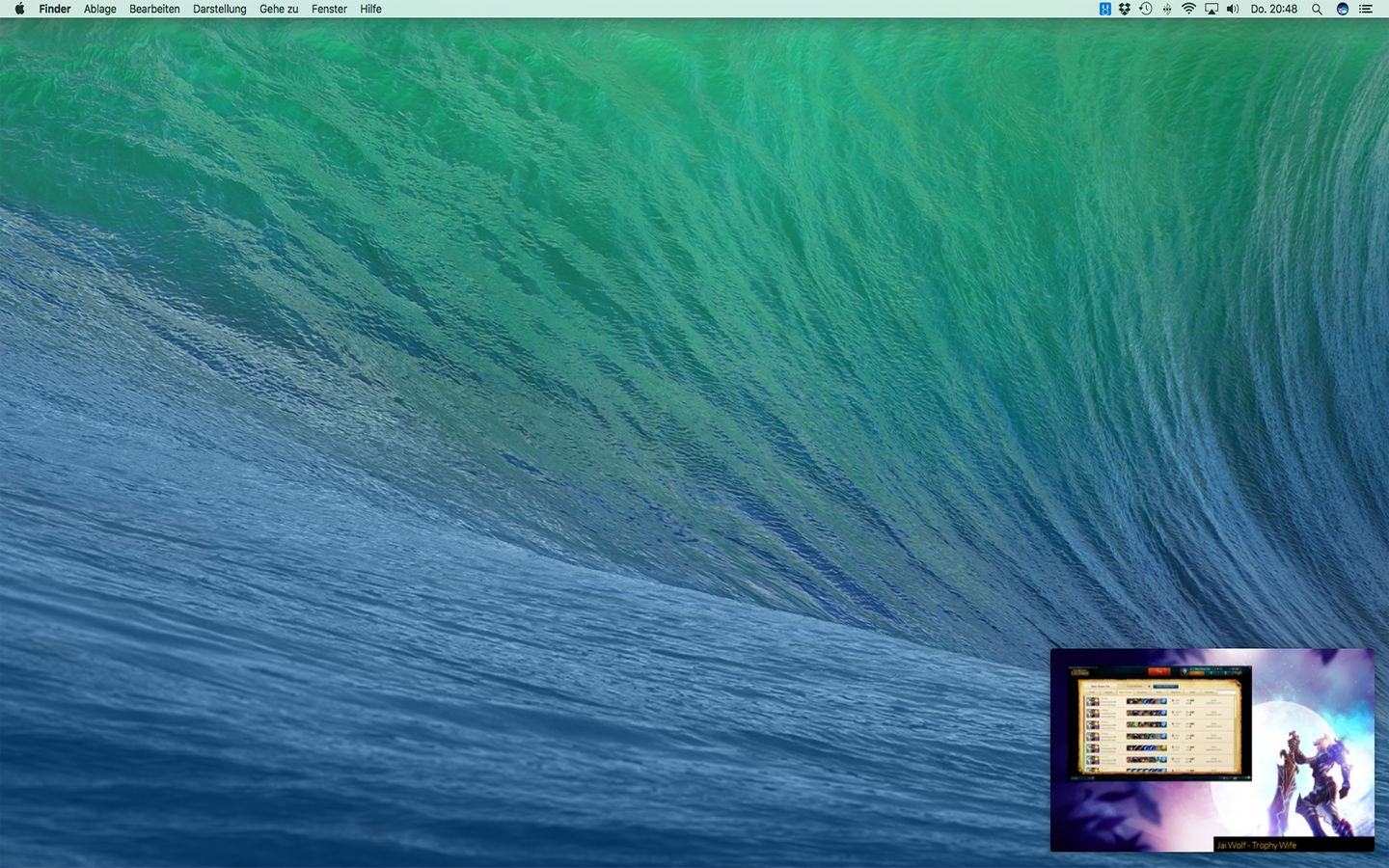Open the Hilfe menu
Viewport: 1389px width, 868px height.
[x=370, y=9]
